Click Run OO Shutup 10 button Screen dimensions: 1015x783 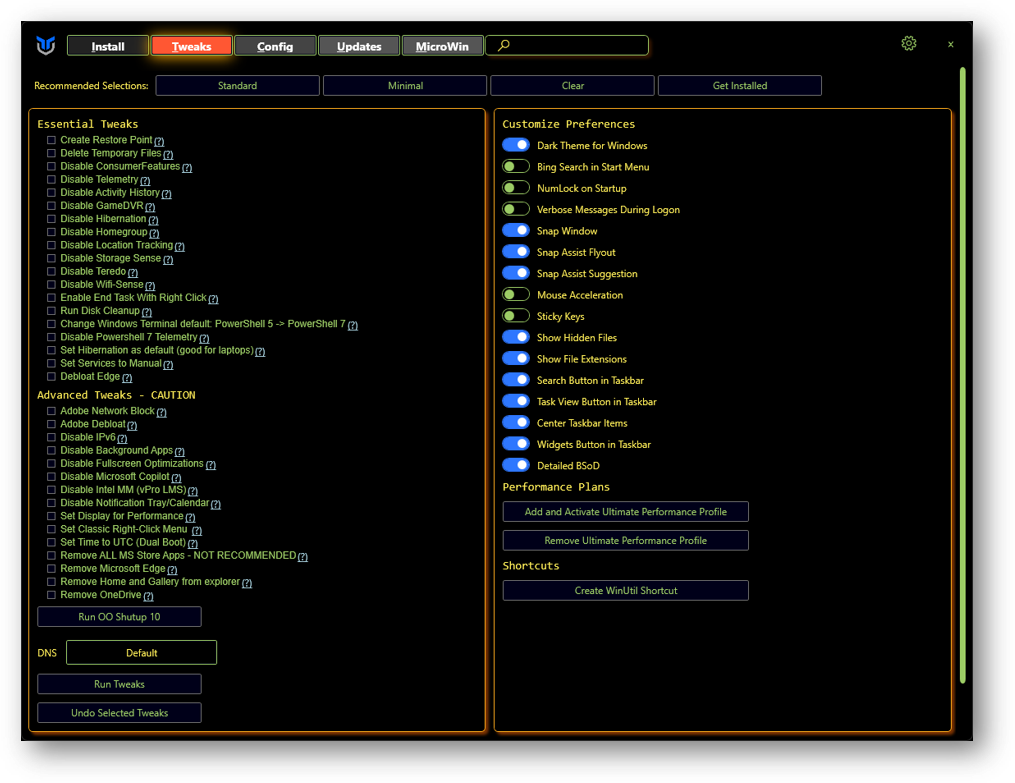click(x=119, y=617)
